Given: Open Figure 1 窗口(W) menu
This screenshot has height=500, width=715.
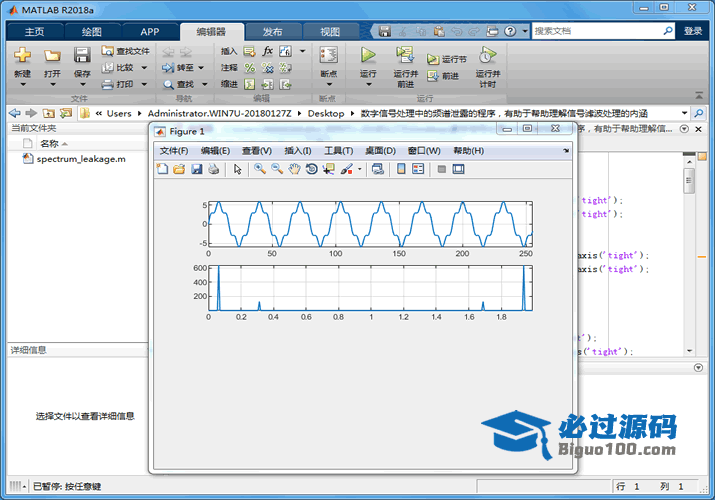Looking at the screenshot, I should 424,151.
